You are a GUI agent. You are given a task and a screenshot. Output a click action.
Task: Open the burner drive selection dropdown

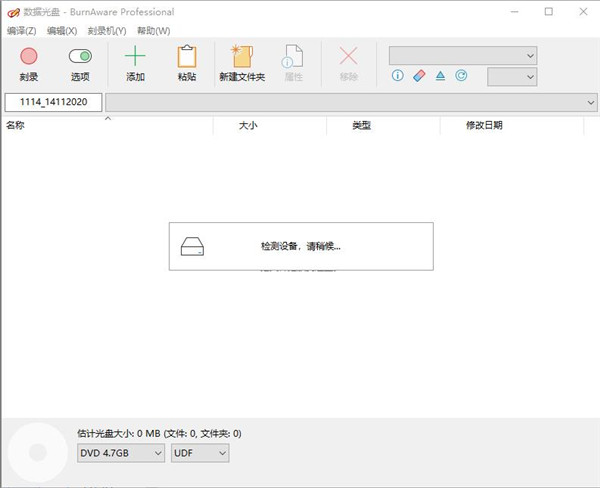(x=463, y=56)
